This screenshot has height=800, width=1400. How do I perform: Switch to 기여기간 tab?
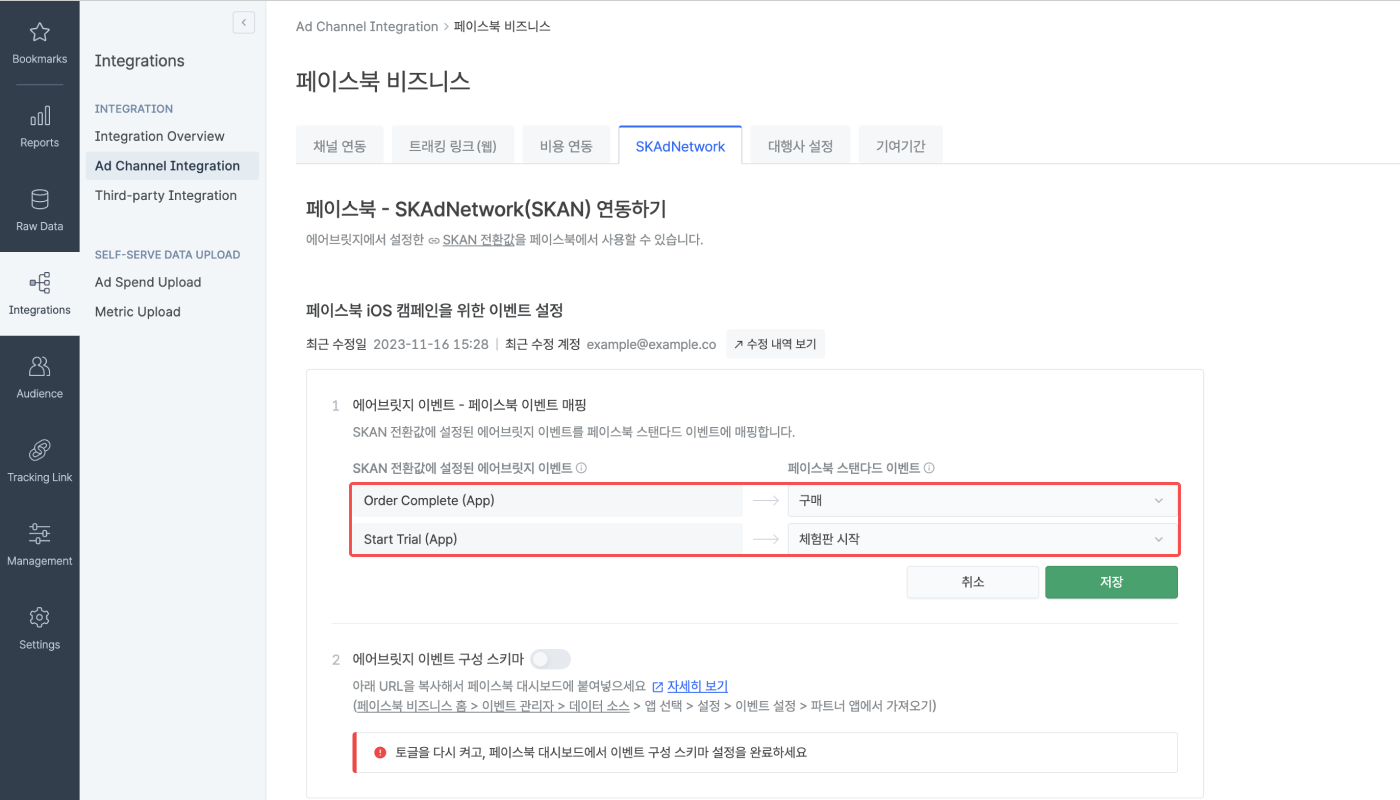click(x=900, y=146)
